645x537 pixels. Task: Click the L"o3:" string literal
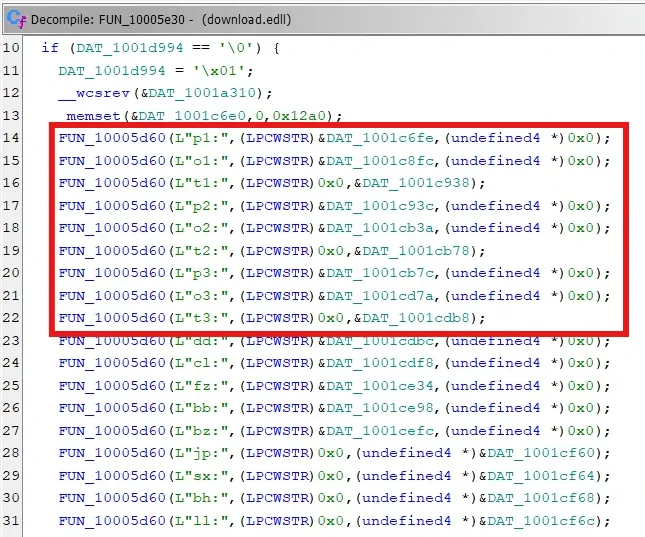[202, 296]
